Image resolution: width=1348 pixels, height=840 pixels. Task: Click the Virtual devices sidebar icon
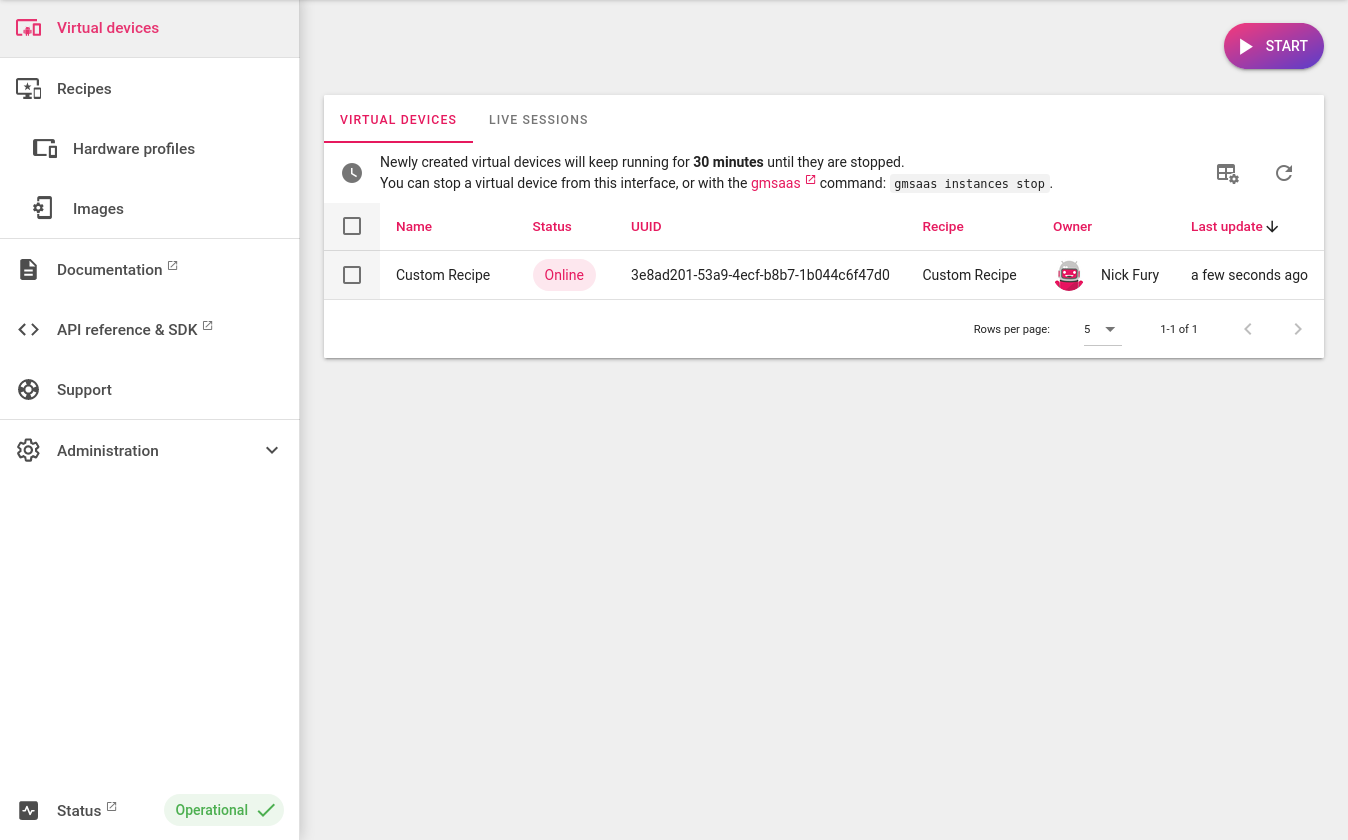tap(29, 28)
